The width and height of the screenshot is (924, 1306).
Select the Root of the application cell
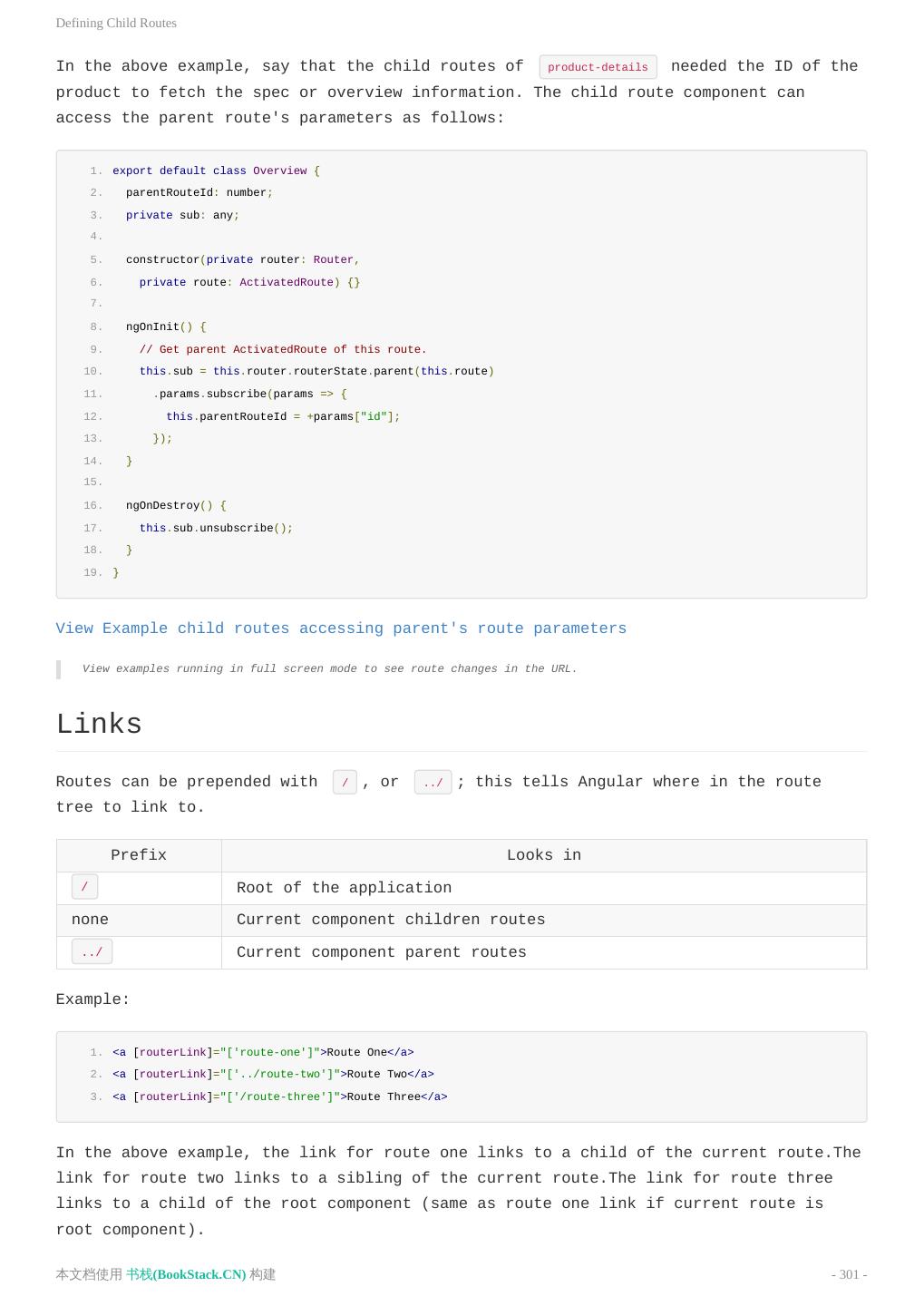(344, 888)
